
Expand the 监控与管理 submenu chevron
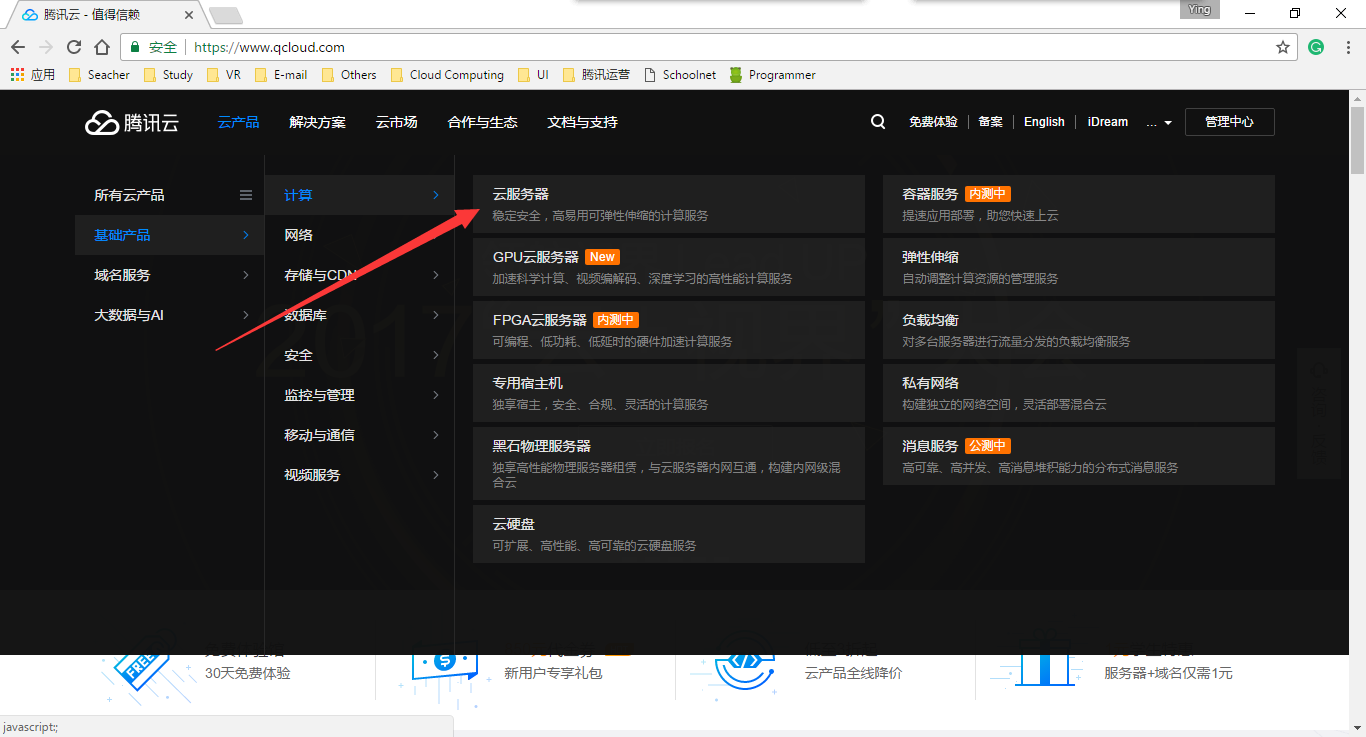[x=436, y=395]
